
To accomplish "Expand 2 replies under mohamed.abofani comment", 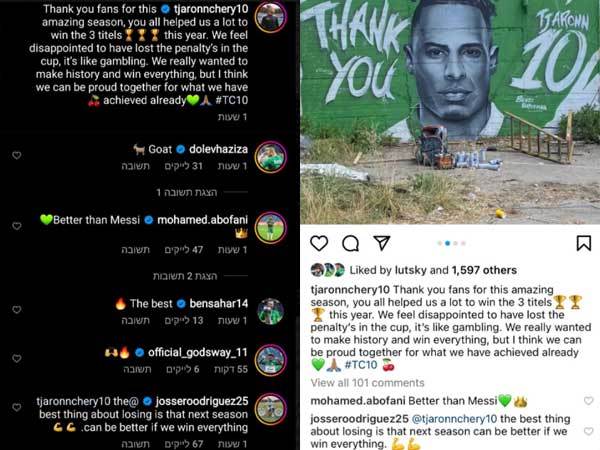I will (185, 276).
